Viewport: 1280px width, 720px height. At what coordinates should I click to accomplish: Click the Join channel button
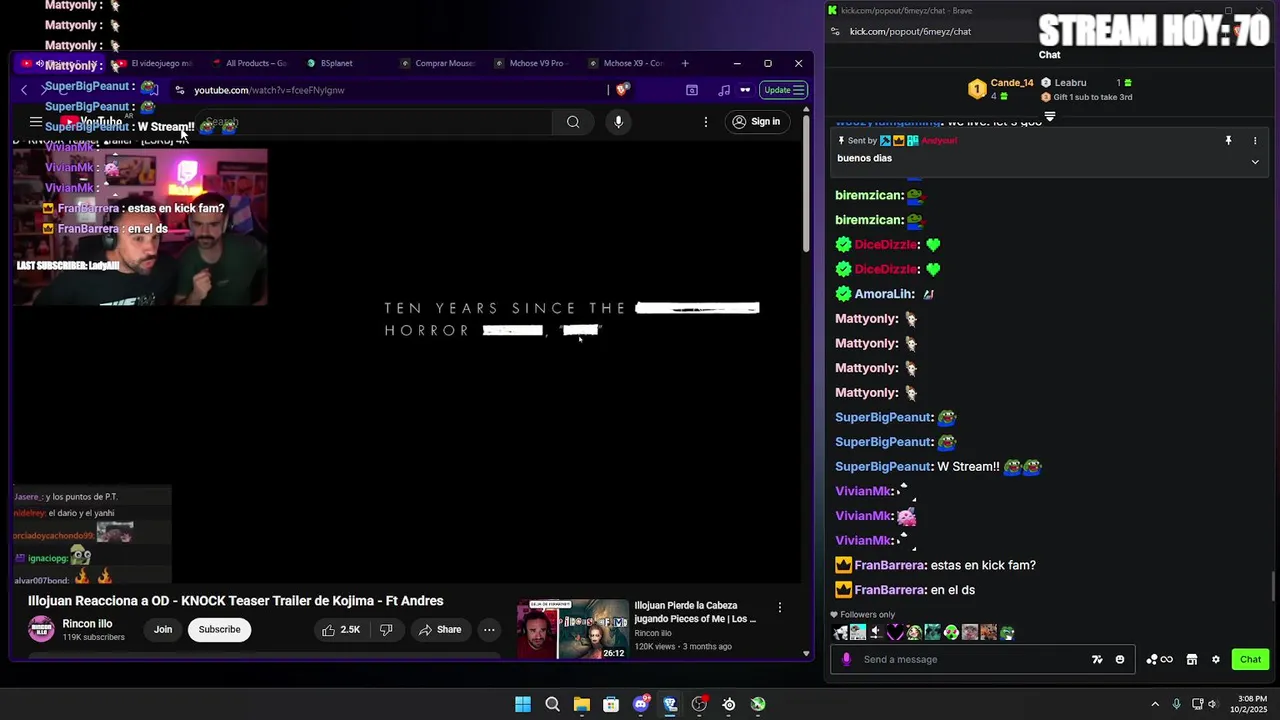coord(163,630)
